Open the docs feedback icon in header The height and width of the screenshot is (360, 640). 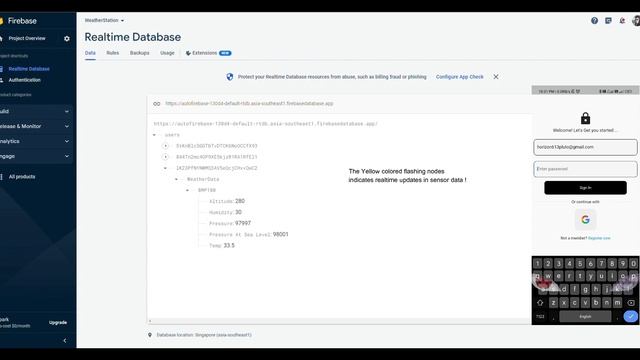[x=608, y=21]
